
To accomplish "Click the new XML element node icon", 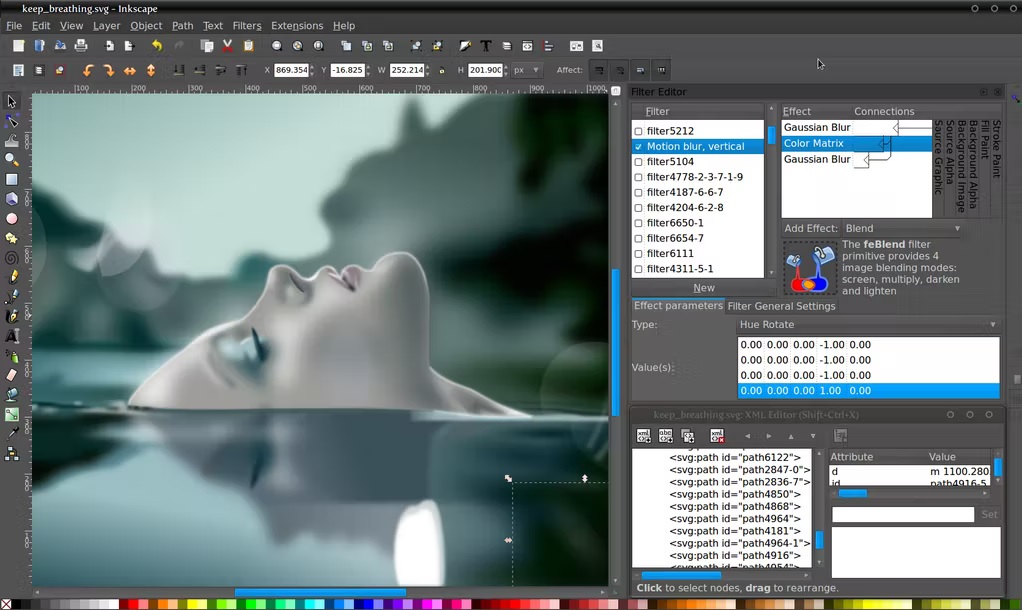I will coord(644,436).
